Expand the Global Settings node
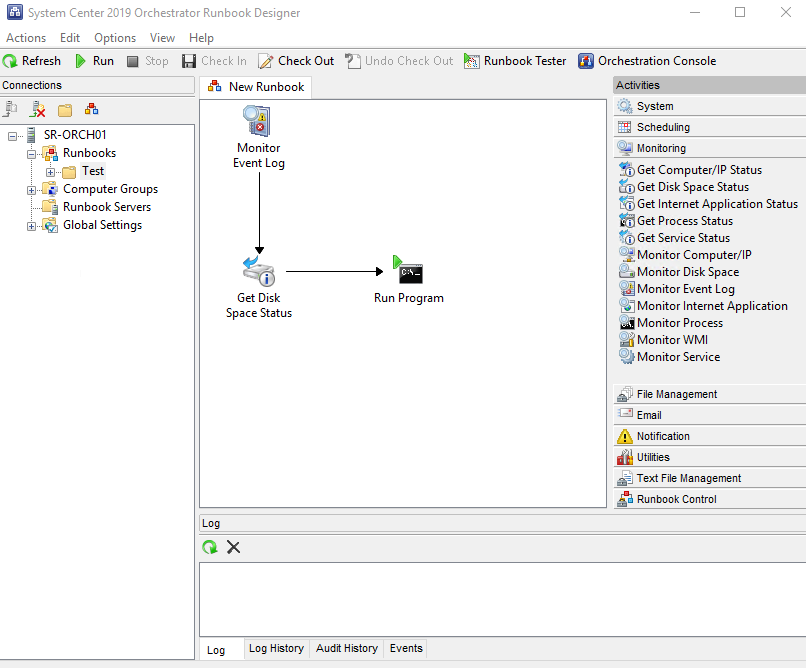806x668 pixels. pyautogui.click(x=32, y=226)
